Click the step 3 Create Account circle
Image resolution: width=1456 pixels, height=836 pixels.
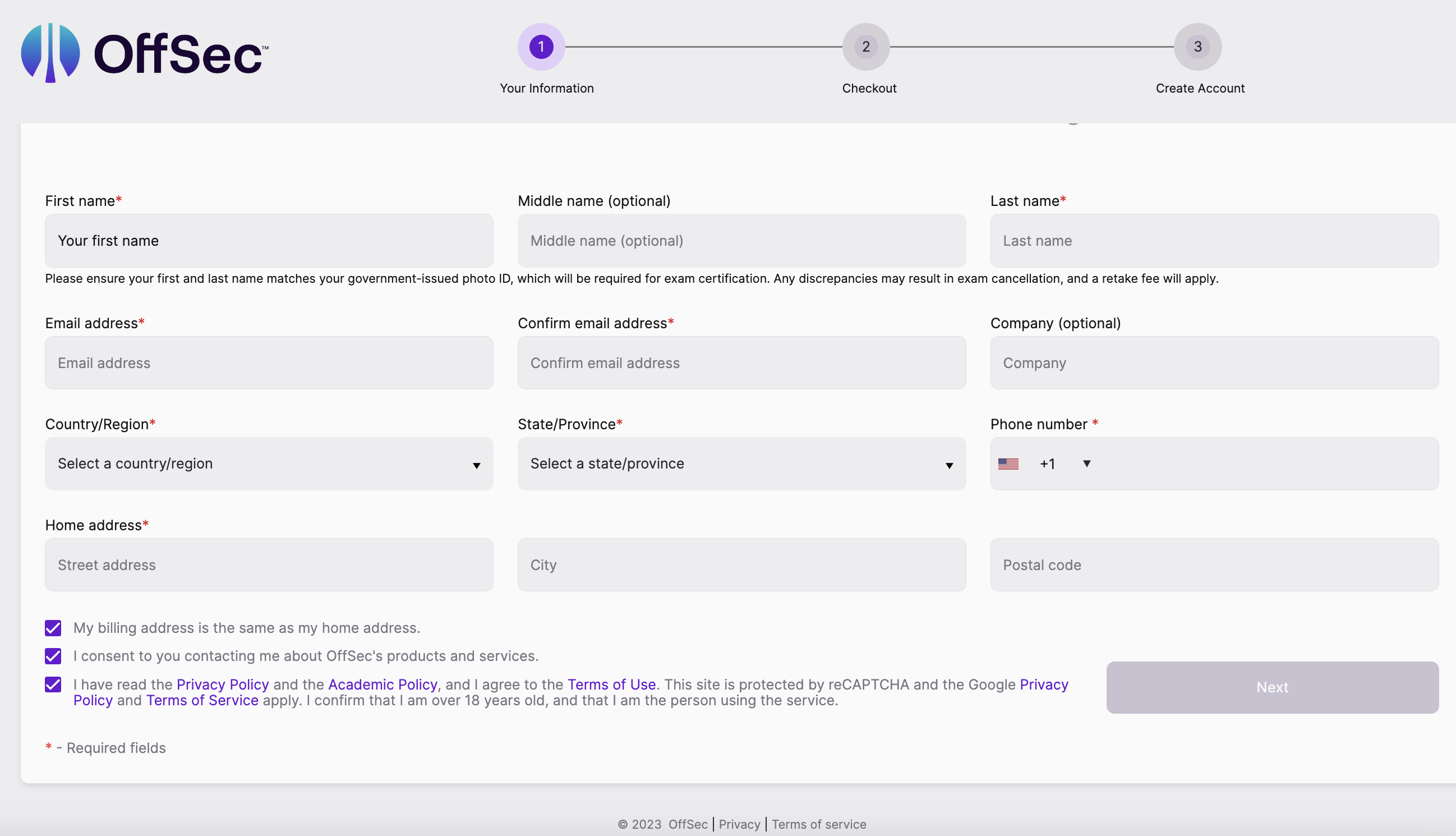(1197, 47)
